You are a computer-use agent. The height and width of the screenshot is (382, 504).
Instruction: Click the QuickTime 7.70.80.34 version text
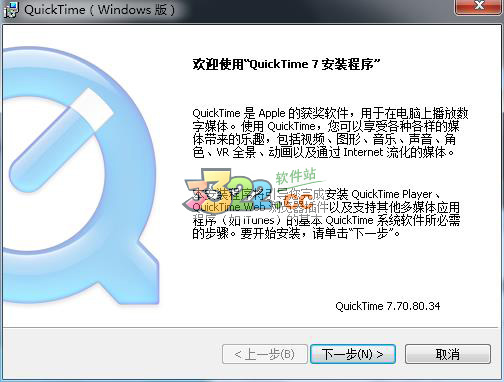(x=388, y=306)
